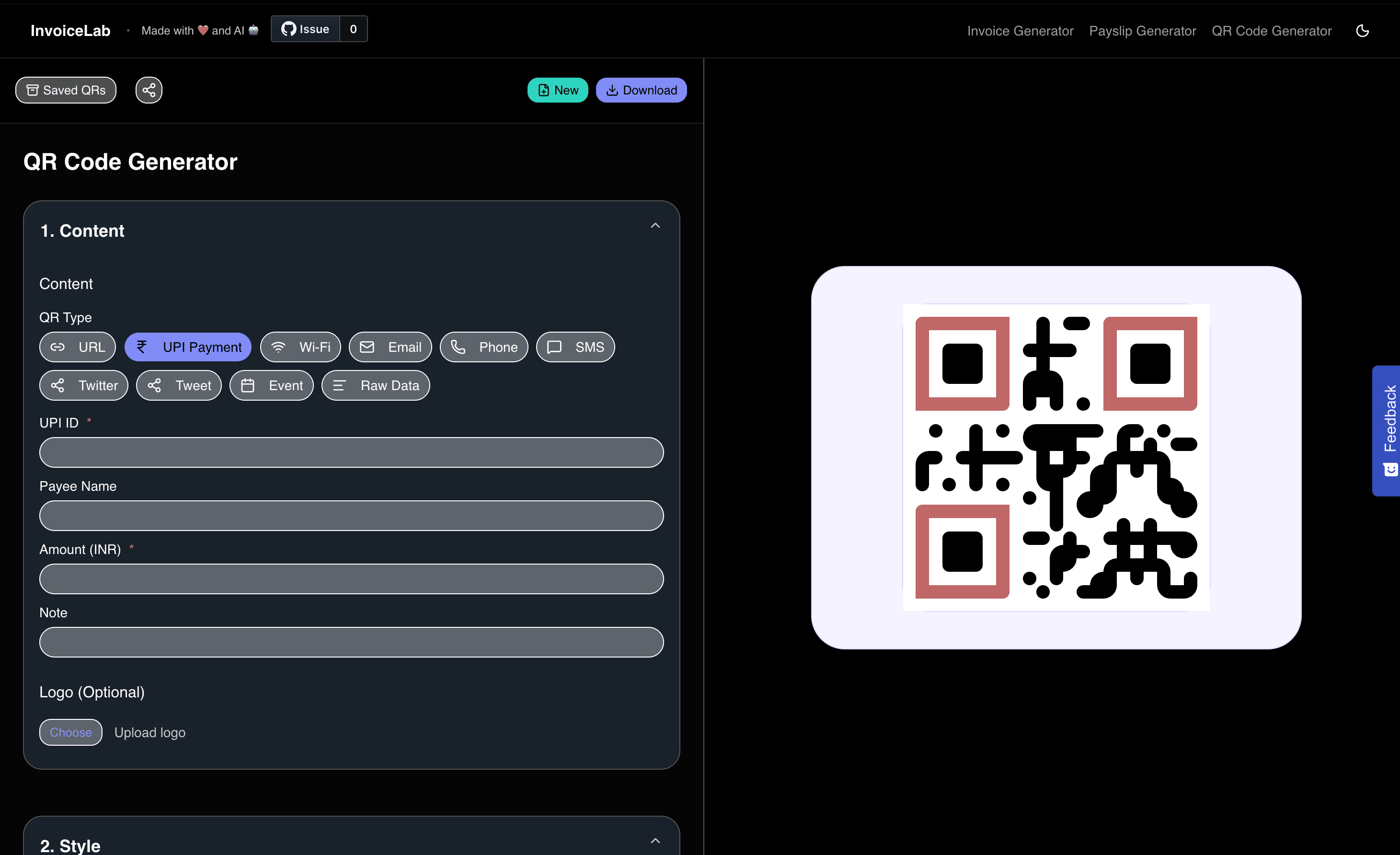This screenshot has height=855, width=1400.
Task: Open the GitHub Issue button
Action: 306,29
